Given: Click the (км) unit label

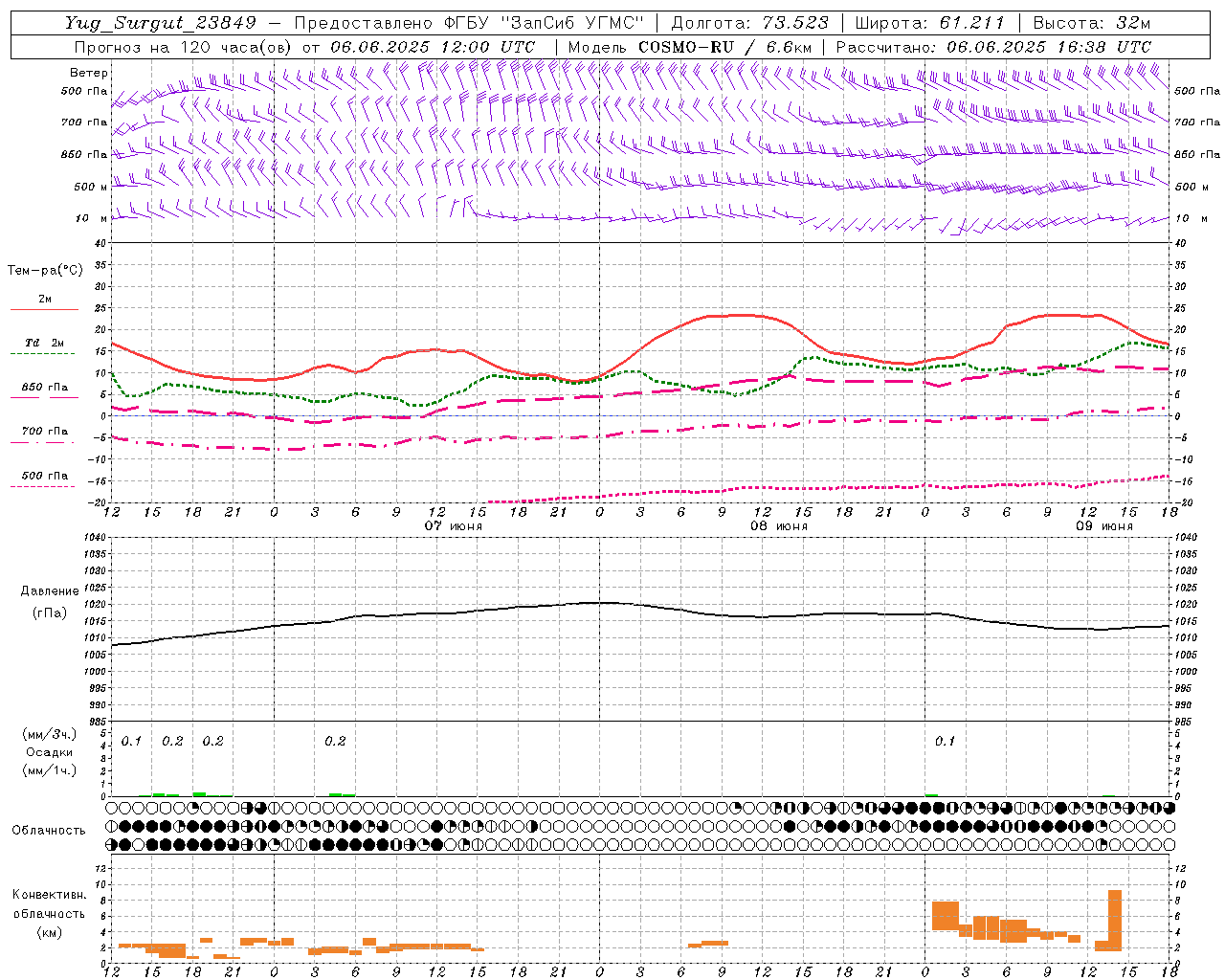Looking at the screenshot, I should click(50, 932).
